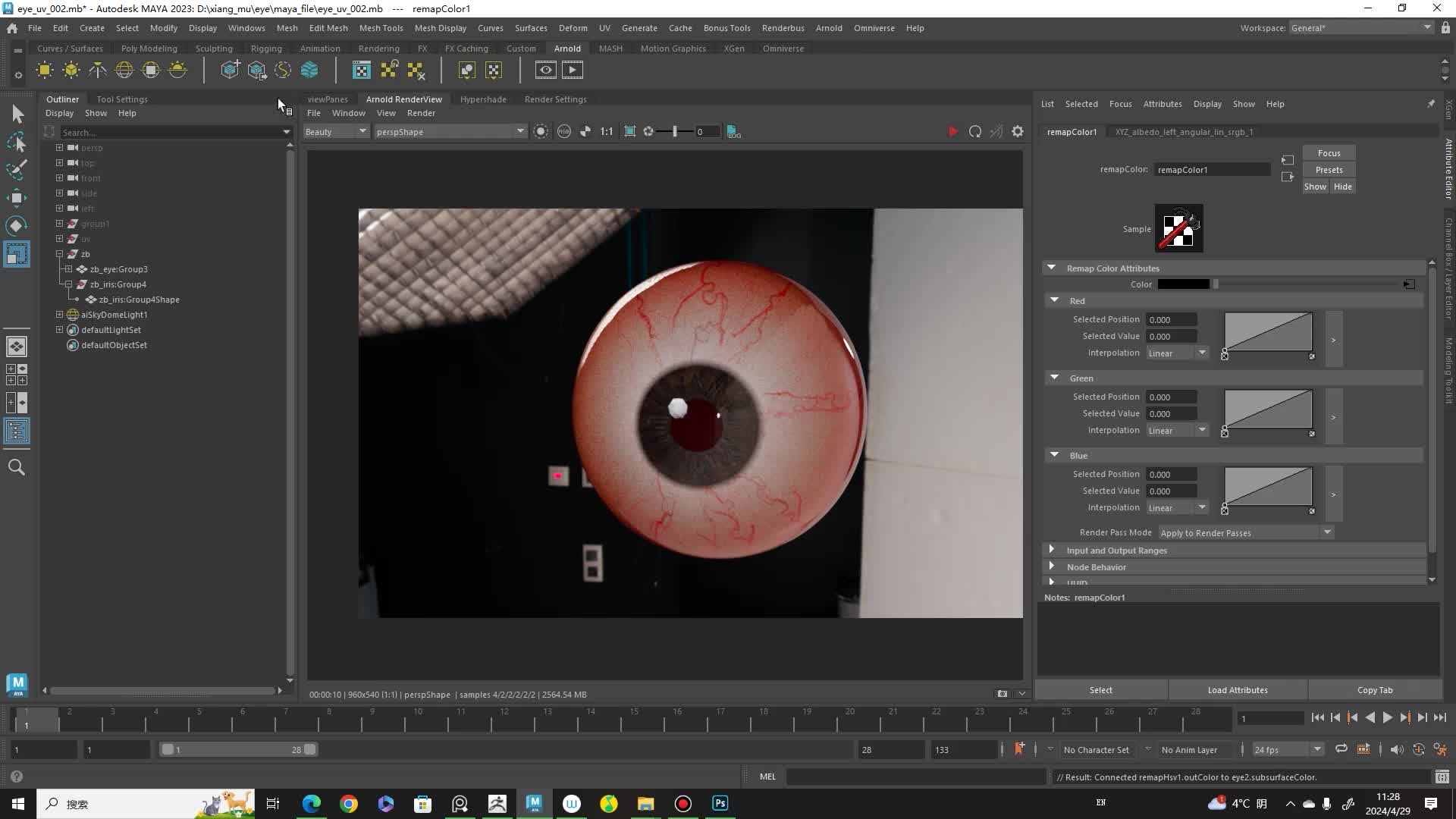Image resolution: width=1456 pixels, height=819 pixels.
Task: Take a RenderView snapshot with camera icon
Action: pyautogui.click(x=1003, y=694)
